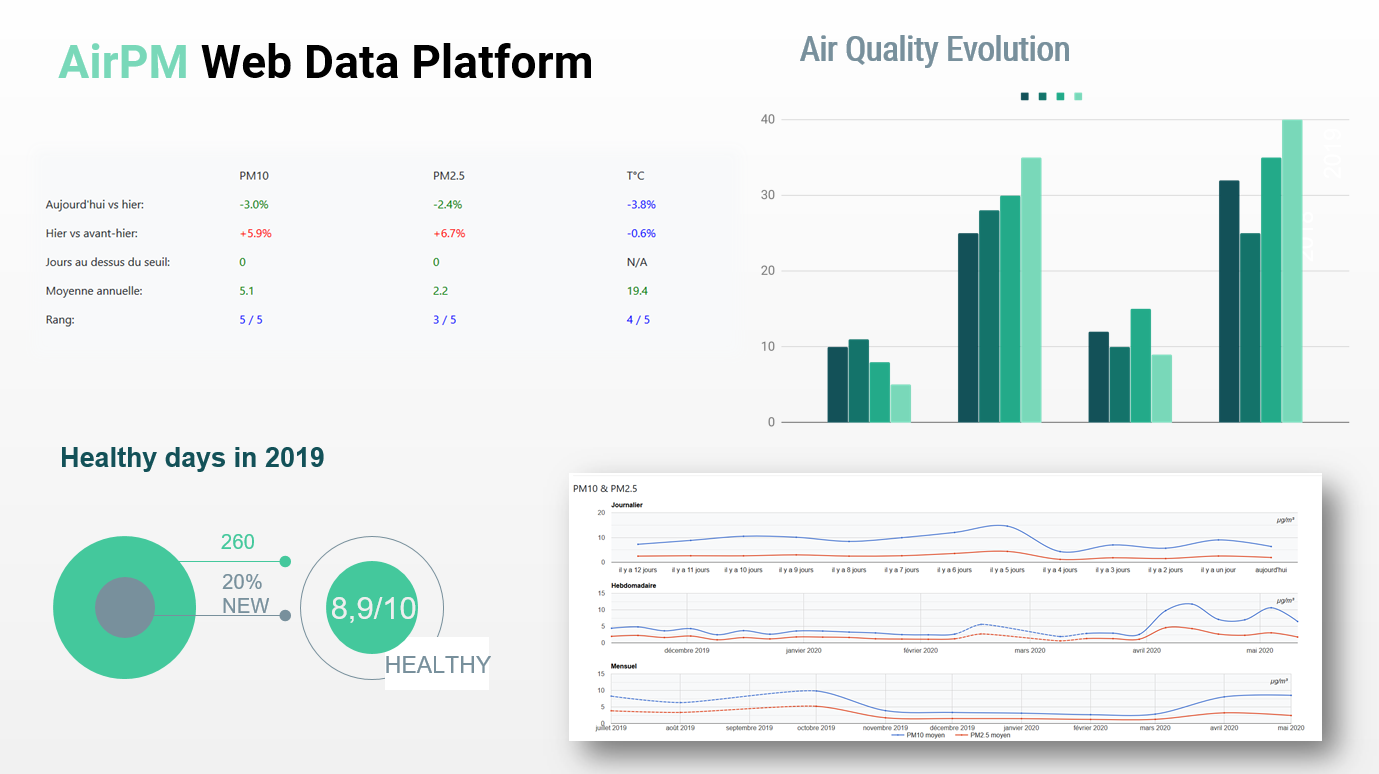Select "Jours au dessus du seuil:" row label

pyautogui.click(x=108, y=262)
